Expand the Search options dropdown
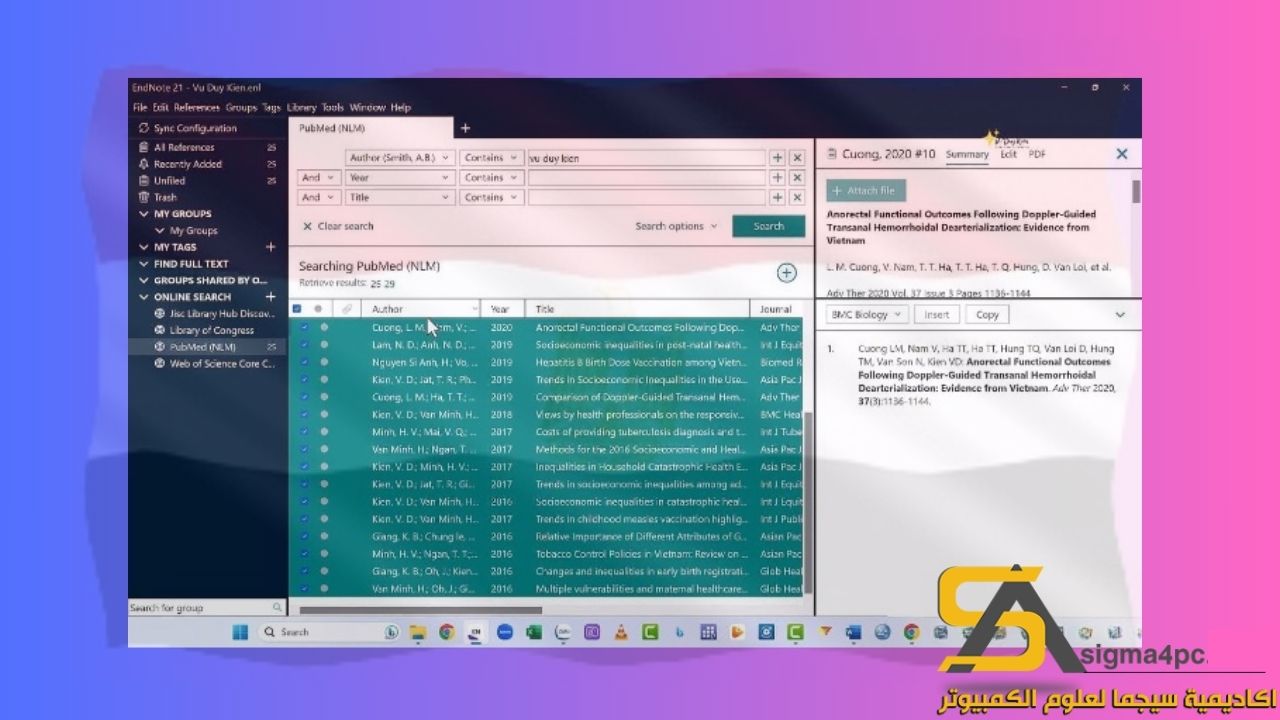 pyautogui.click(x=676, y=226)
